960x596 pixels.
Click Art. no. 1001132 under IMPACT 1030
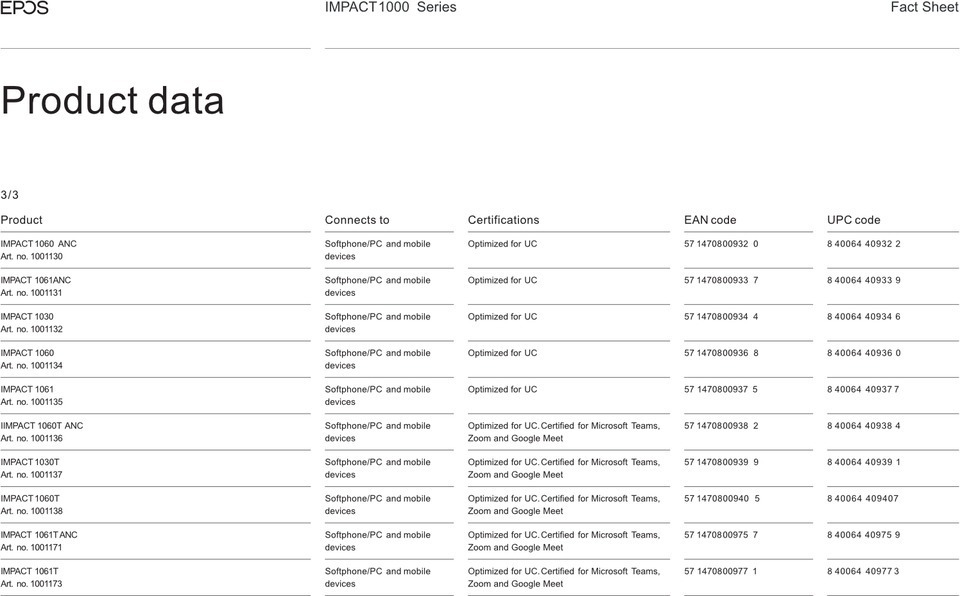(x=31, y=329)
